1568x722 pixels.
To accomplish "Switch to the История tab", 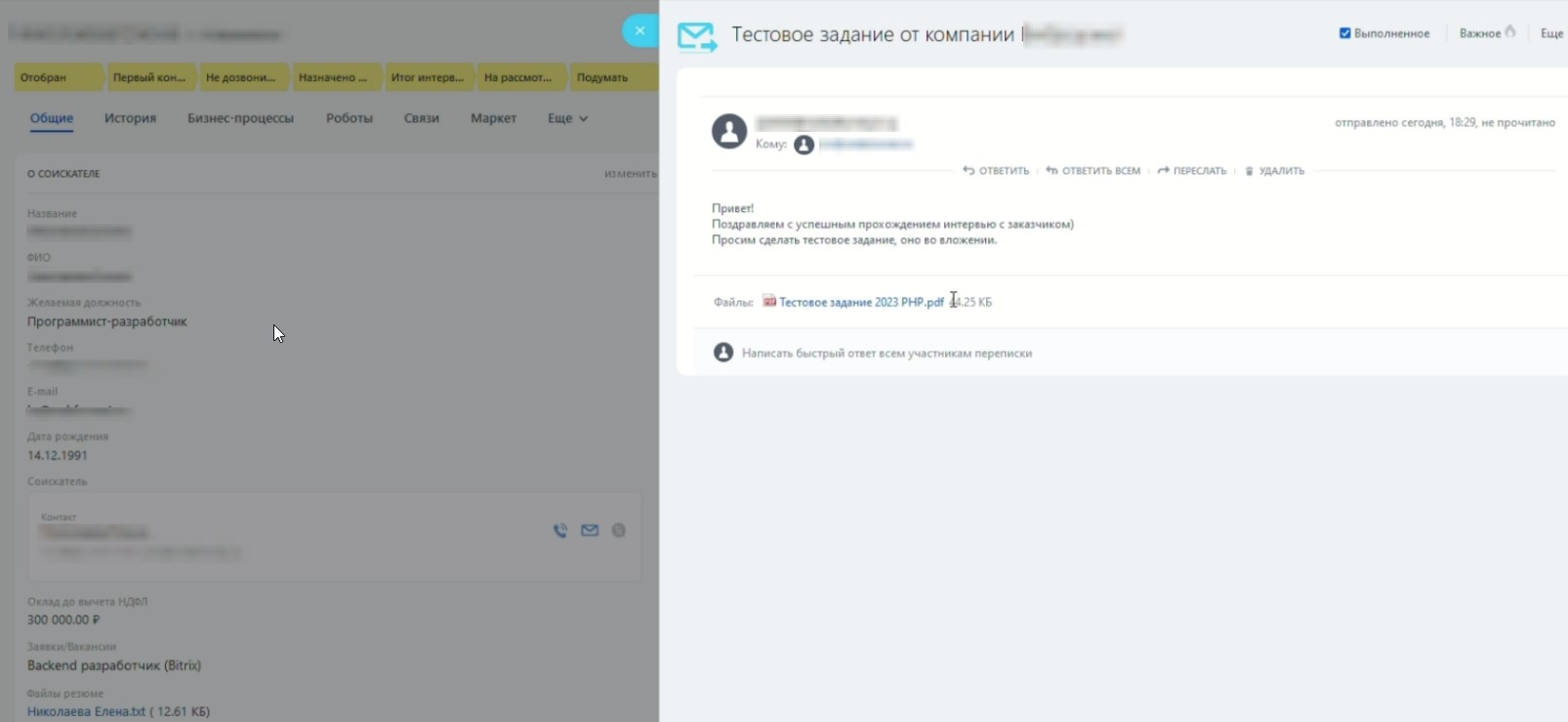I will (130, 118).
